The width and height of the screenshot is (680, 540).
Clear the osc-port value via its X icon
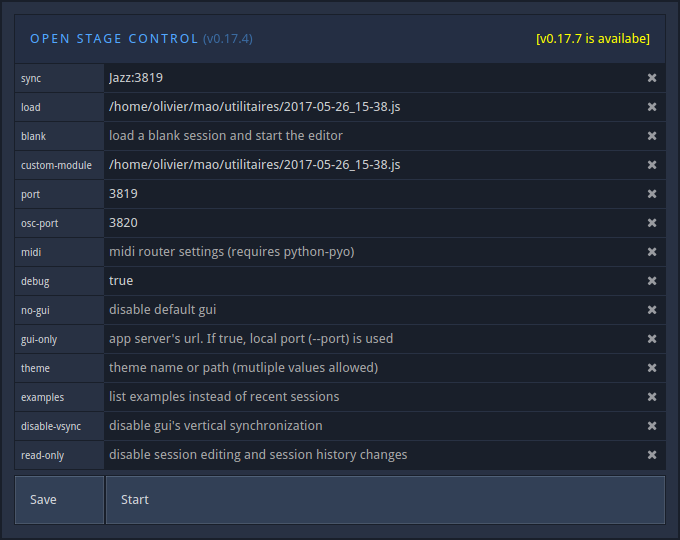(x=652, y=223)
